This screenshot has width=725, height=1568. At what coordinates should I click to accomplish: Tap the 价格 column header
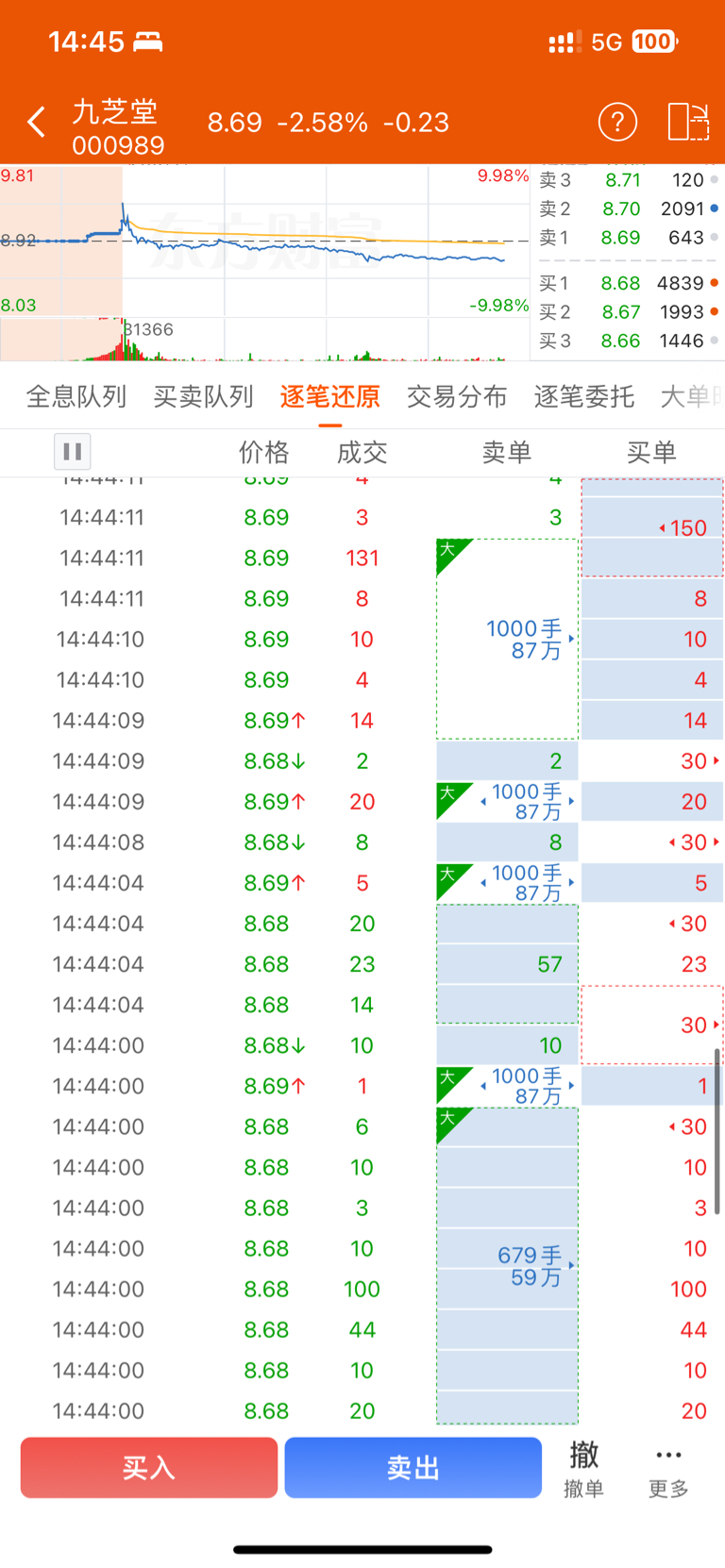(x=264, y=453)
